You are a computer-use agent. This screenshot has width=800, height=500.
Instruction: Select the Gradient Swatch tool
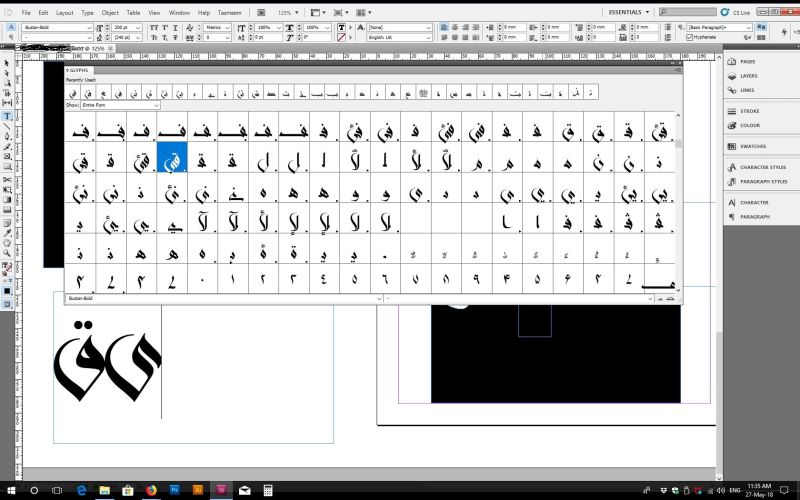tap(7, 200)
